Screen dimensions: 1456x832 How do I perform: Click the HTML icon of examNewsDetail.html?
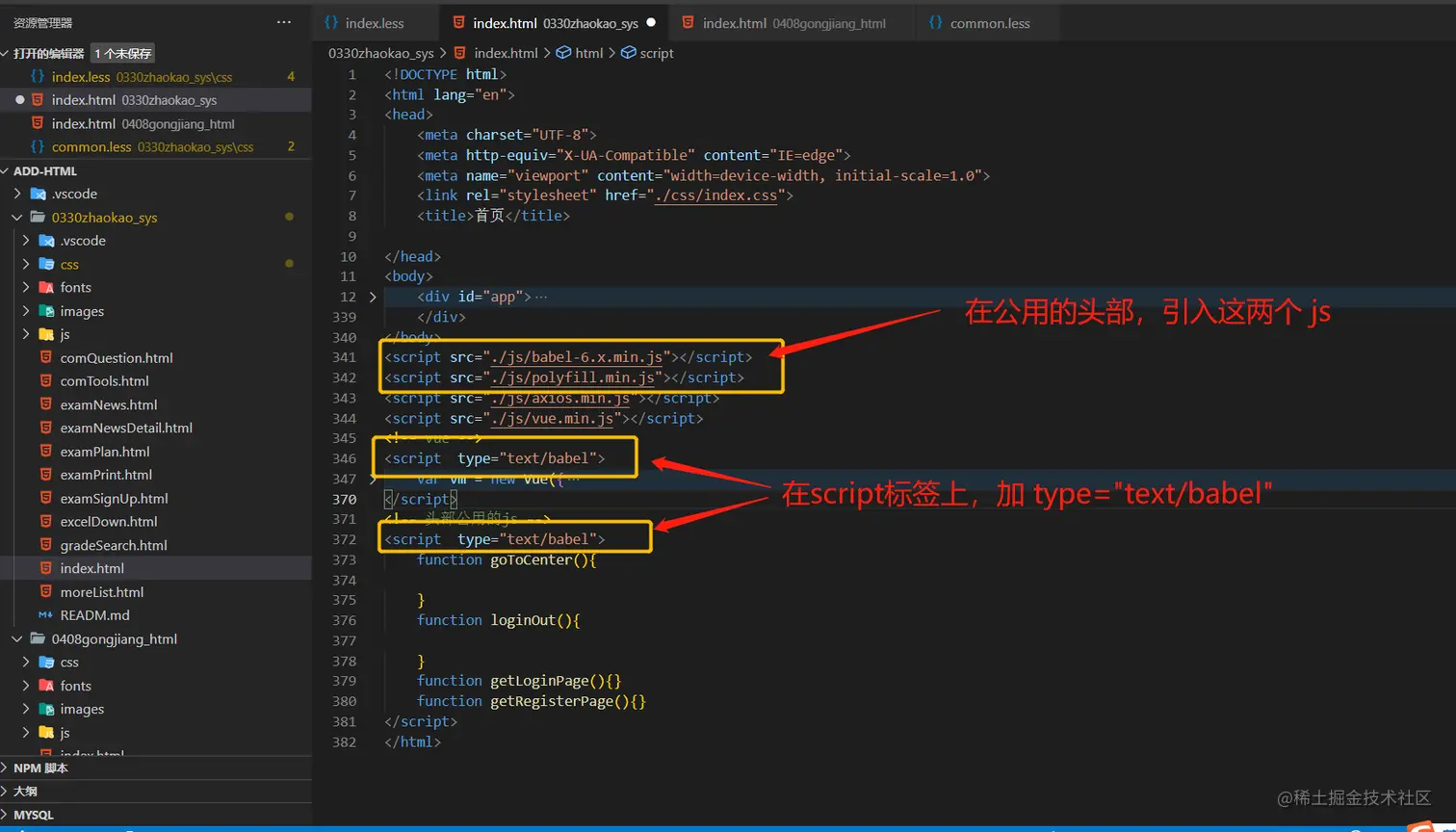[45, 428]
